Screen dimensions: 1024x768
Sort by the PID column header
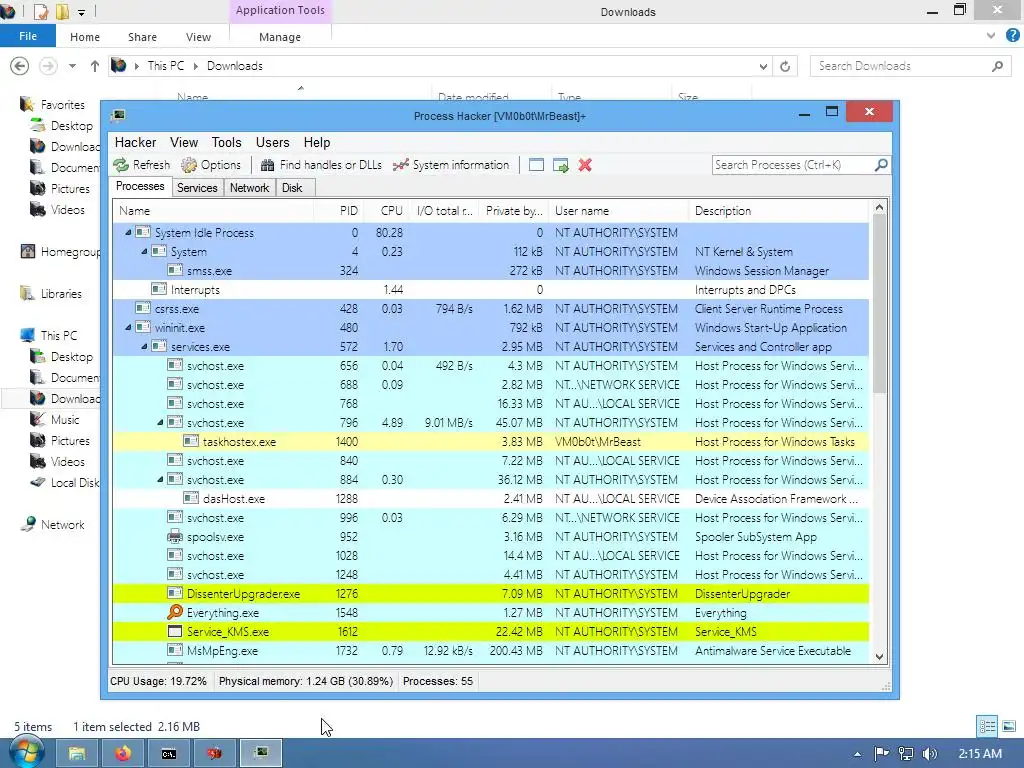pyautogui.click(x=338, y=211)
